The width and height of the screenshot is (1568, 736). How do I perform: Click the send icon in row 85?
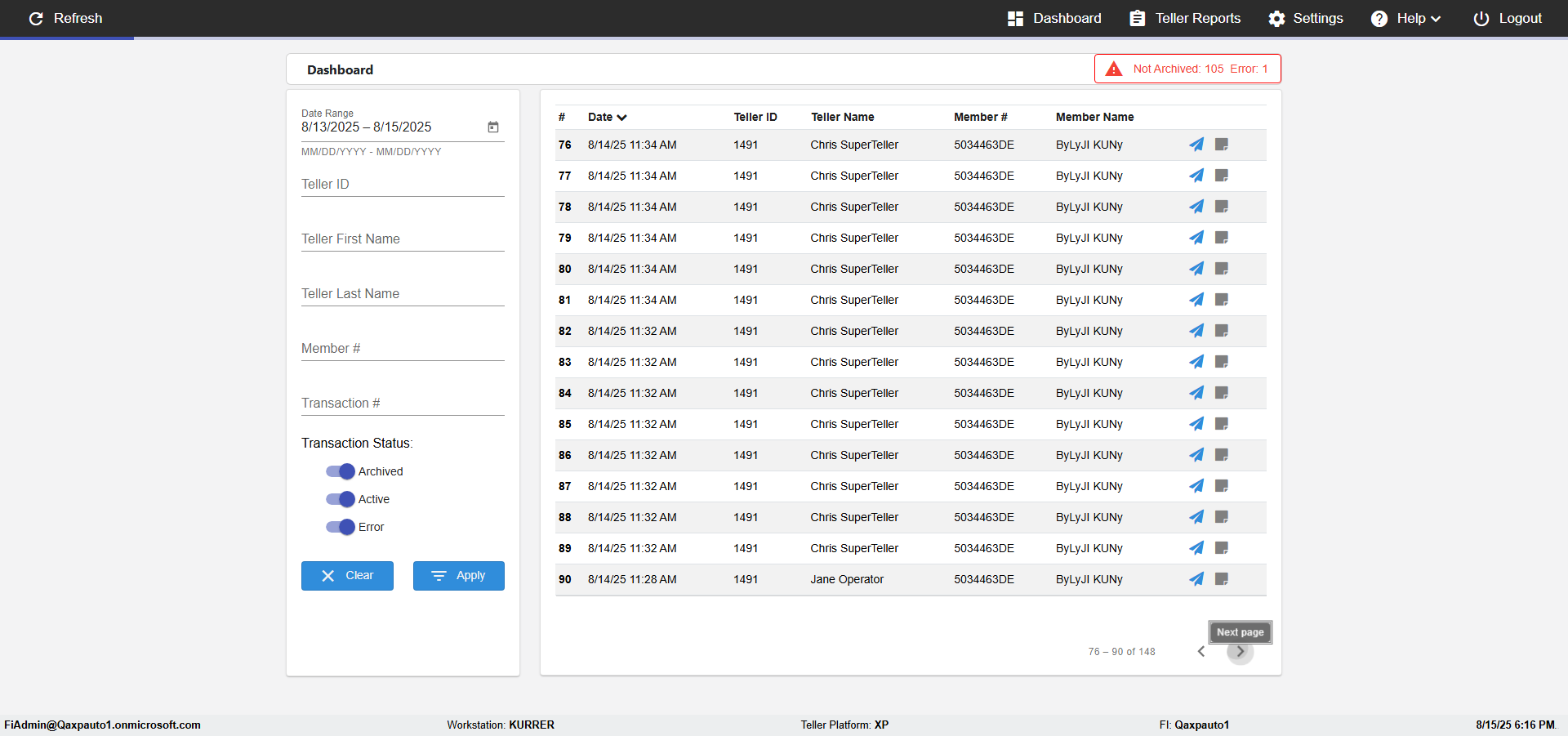pyautogui.click(x=1196, y=424)
